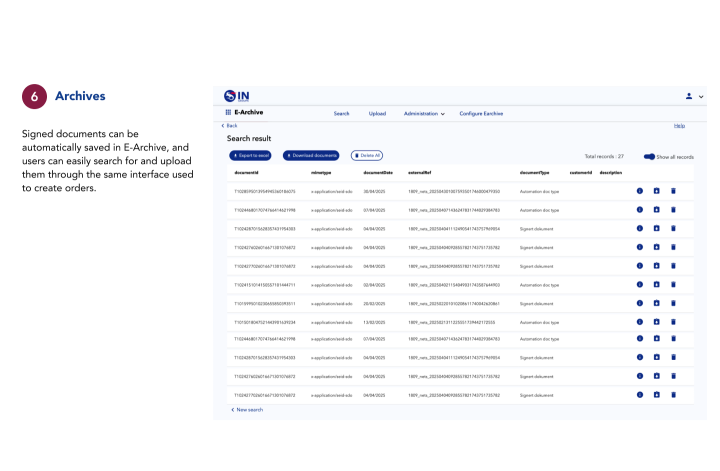Screen dimensions: 720x471
Task: Toggle the Show all records switch
Action: point(649,157)
